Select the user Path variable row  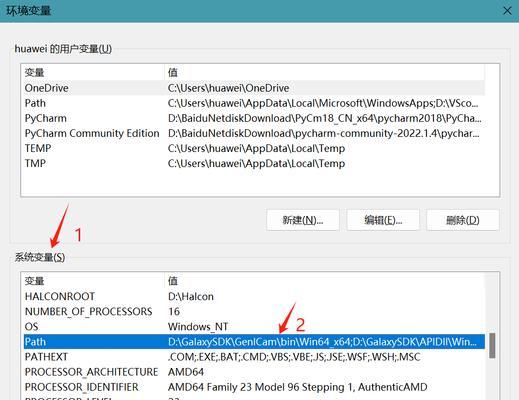254,103
